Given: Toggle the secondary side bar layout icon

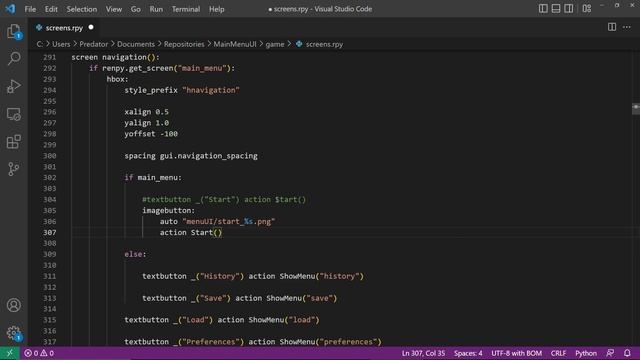Looking at the screenshot, I should click(569, 9).
